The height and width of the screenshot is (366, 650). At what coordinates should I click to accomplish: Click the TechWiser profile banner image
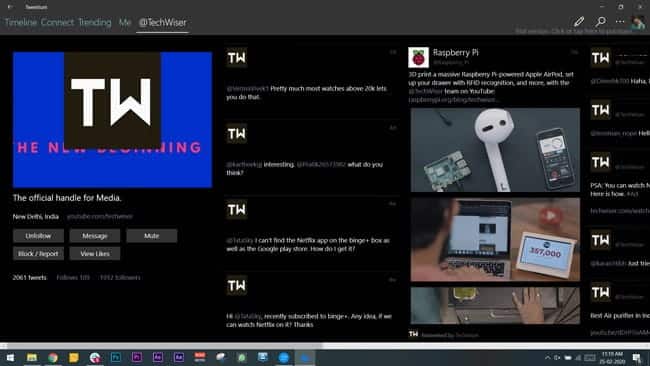[112, 120]
